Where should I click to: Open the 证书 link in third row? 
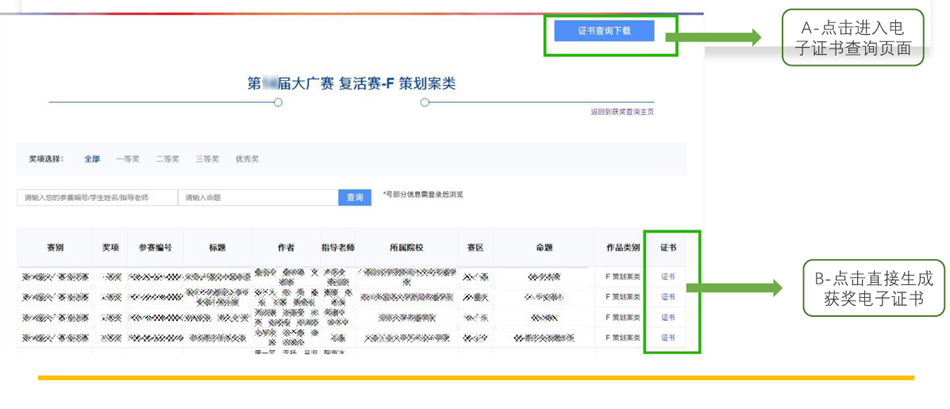pyautogui.click(x=668, y=317)
